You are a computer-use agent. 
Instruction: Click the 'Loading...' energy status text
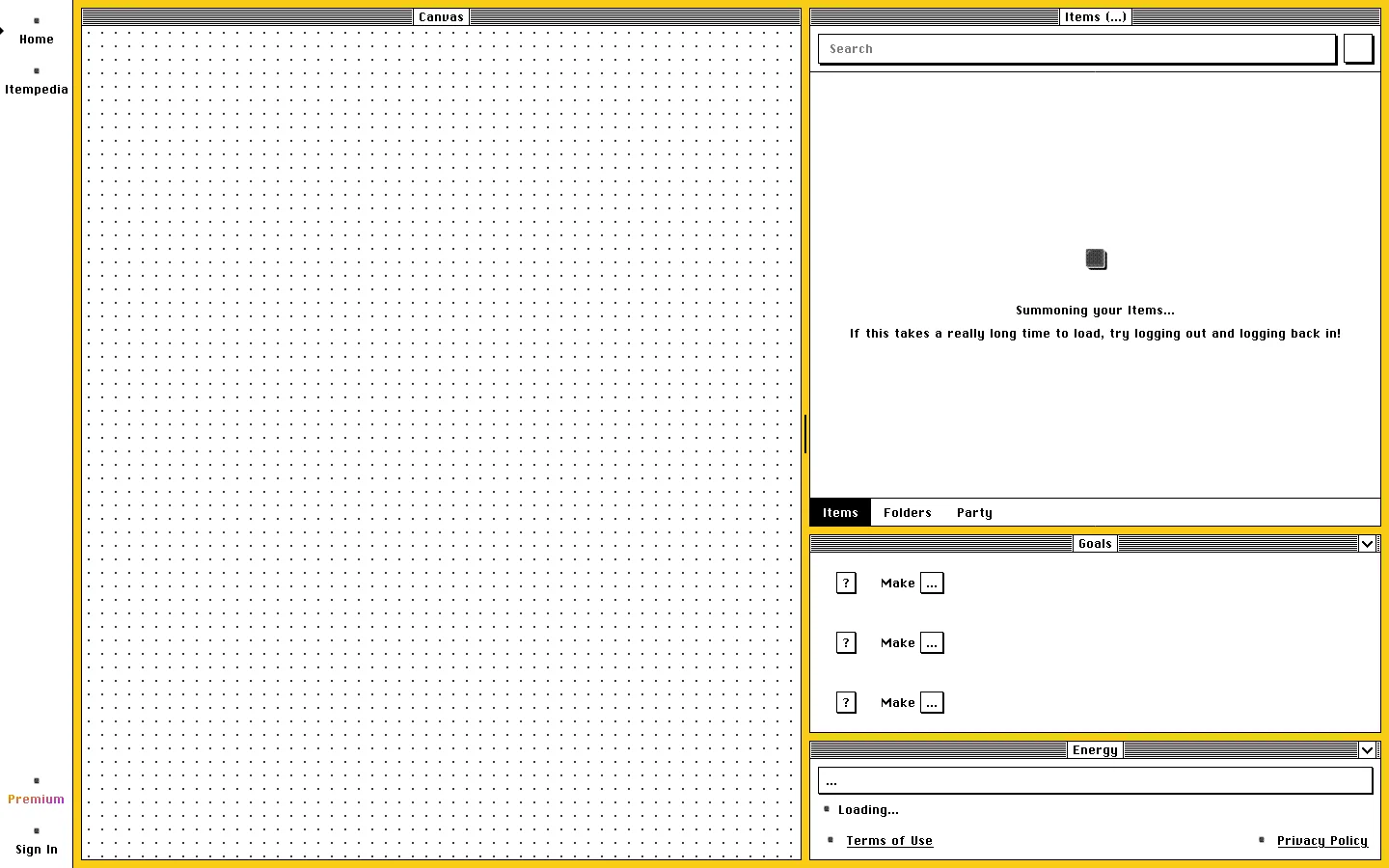pyautogui.click(x=868, y=810)
